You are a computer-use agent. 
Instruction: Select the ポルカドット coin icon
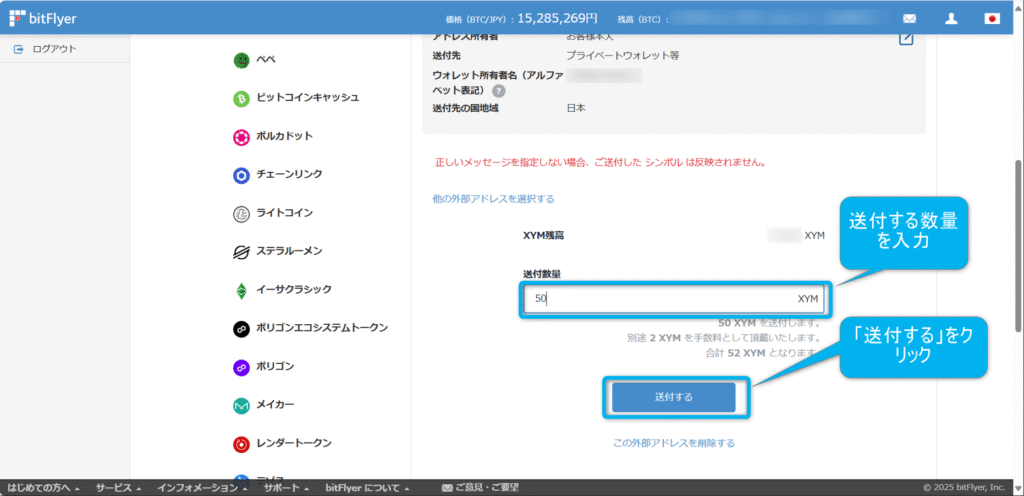[242, 137]
